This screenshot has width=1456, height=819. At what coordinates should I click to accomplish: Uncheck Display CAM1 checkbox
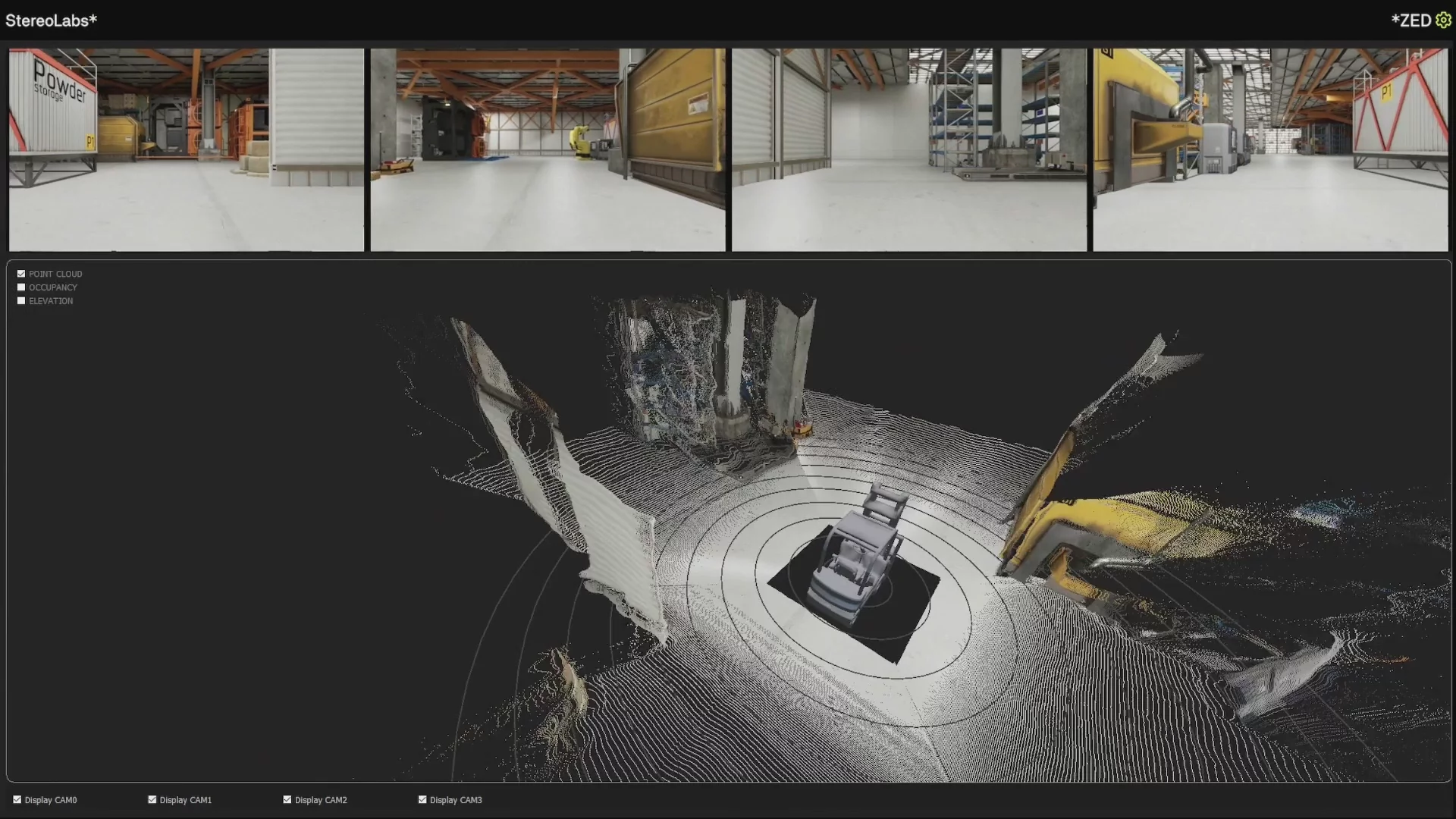point(152,799)
